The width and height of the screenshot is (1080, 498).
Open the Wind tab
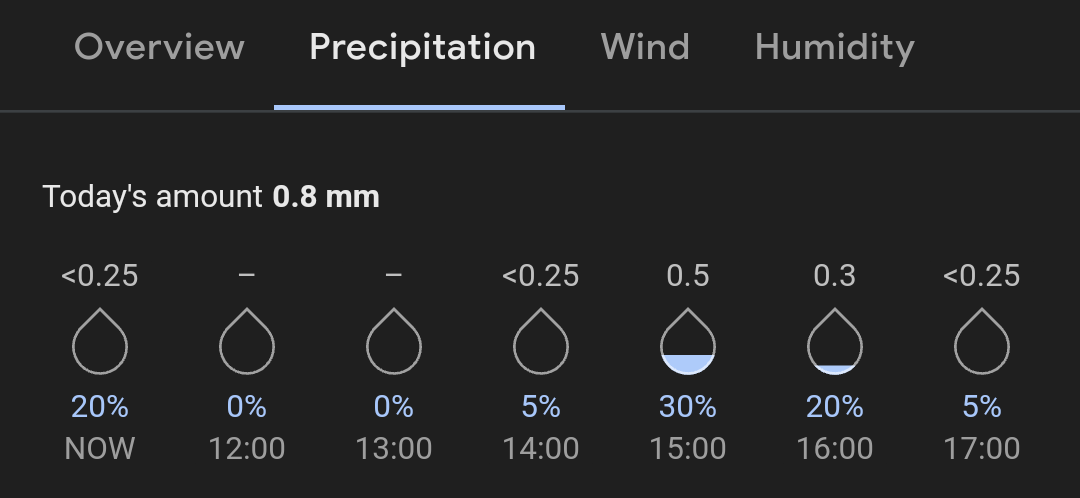(x=645, y=48)
